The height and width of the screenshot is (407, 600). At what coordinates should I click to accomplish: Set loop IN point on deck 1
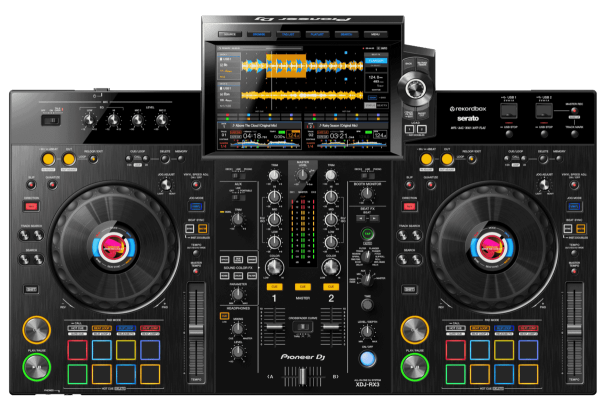48,159
